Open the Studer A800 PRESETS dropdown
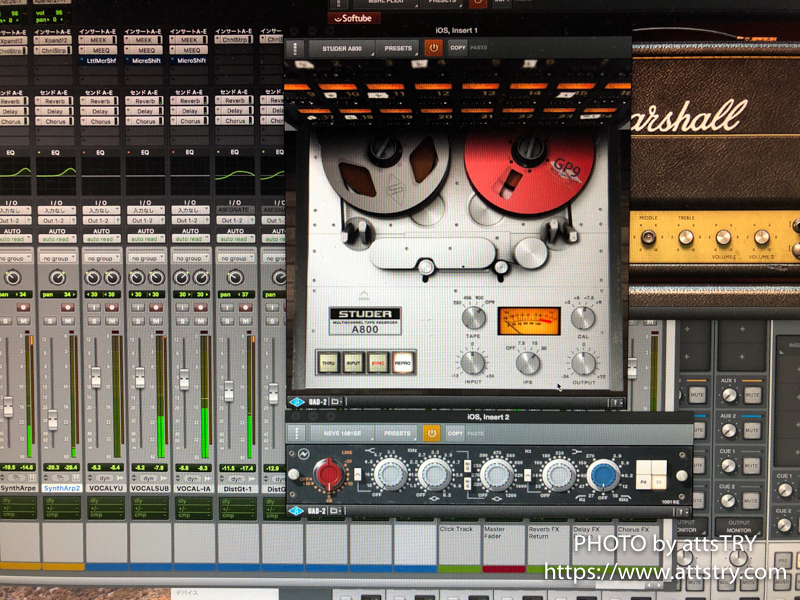The width and height of the screenshot is (800, 600). (398, 47)
